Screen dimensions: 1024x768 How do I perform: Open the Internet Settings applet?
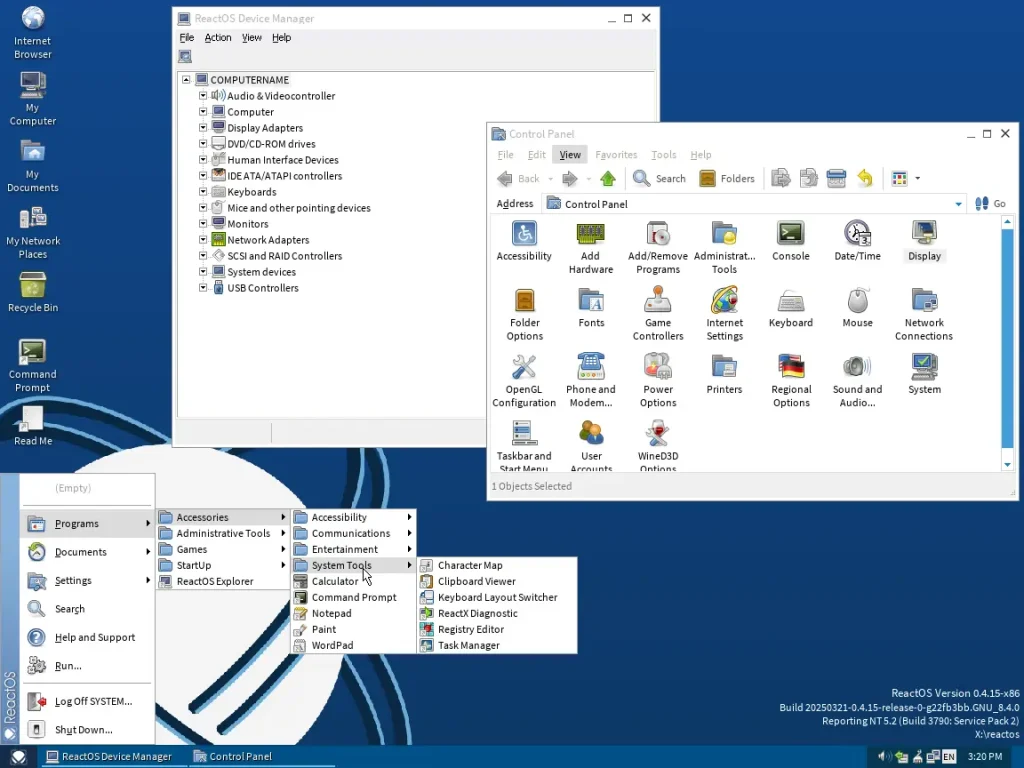[x=724, y=314]
